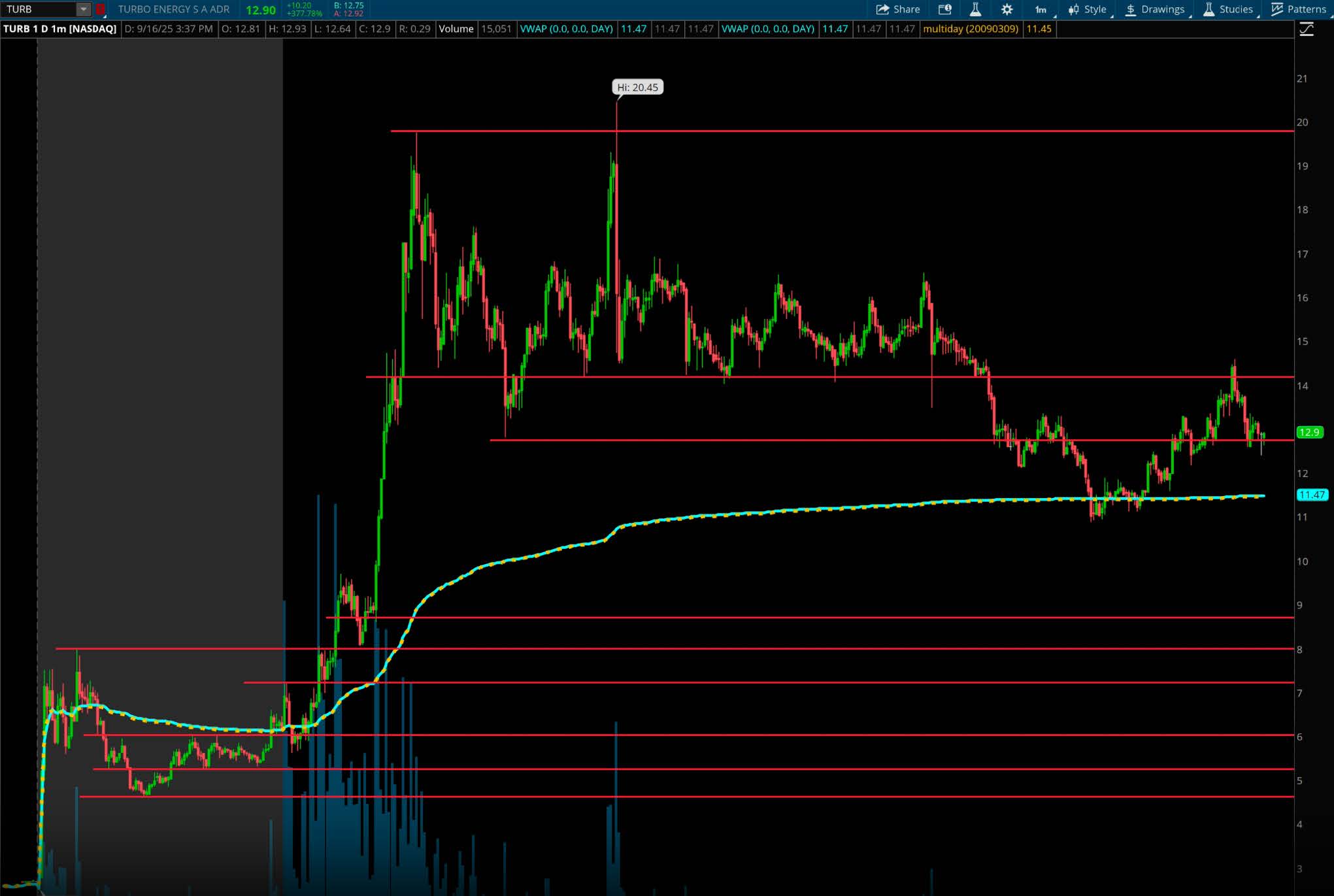This screenshot has width=1334, height=896.
Task: Click the Volume study label
Action: [456, 29]
